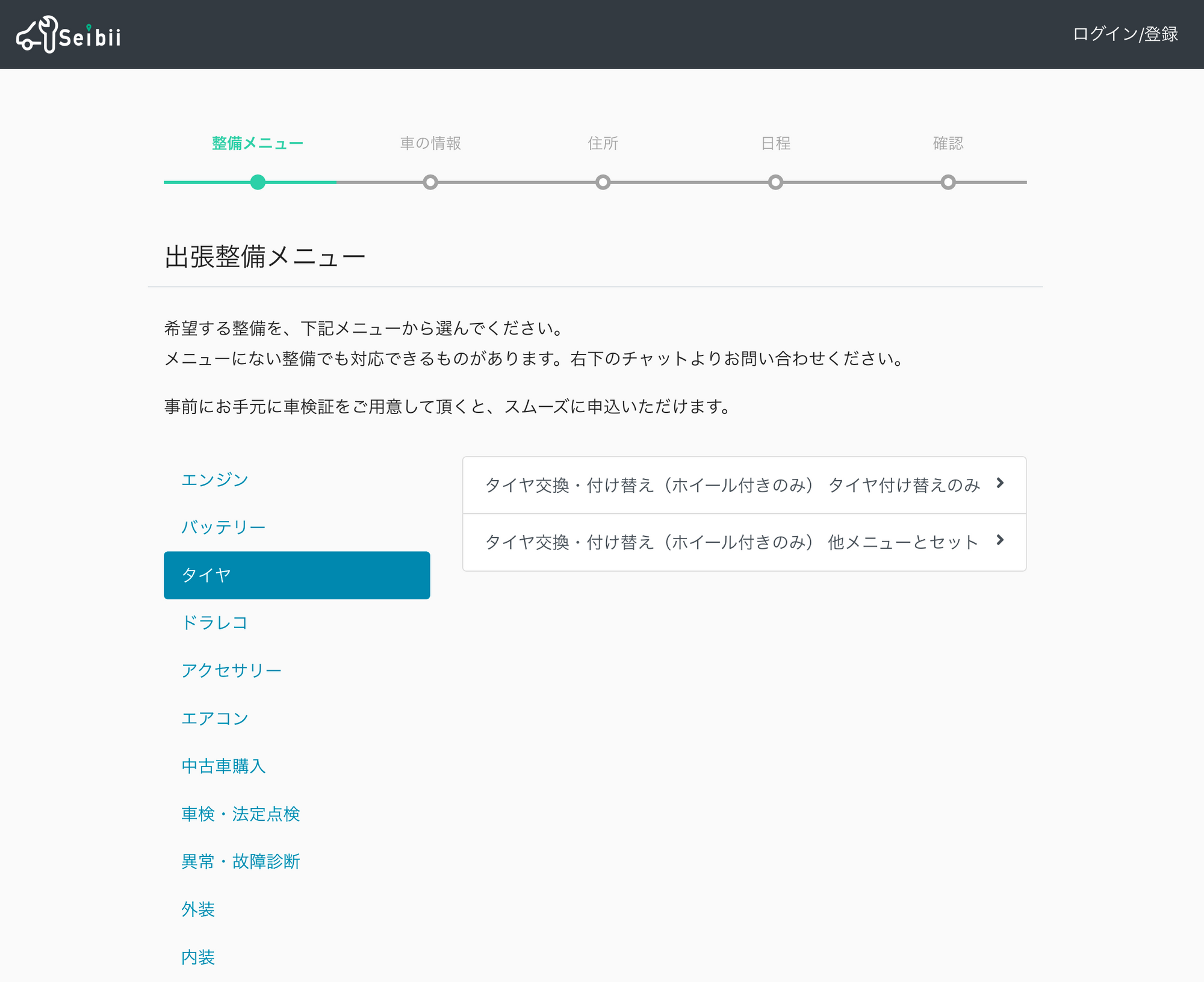Click chevron on タイヤ付け替えのみ row
Viewport: 1204px width, 982px height.
pyautogui.click(x=1000, y=483)
